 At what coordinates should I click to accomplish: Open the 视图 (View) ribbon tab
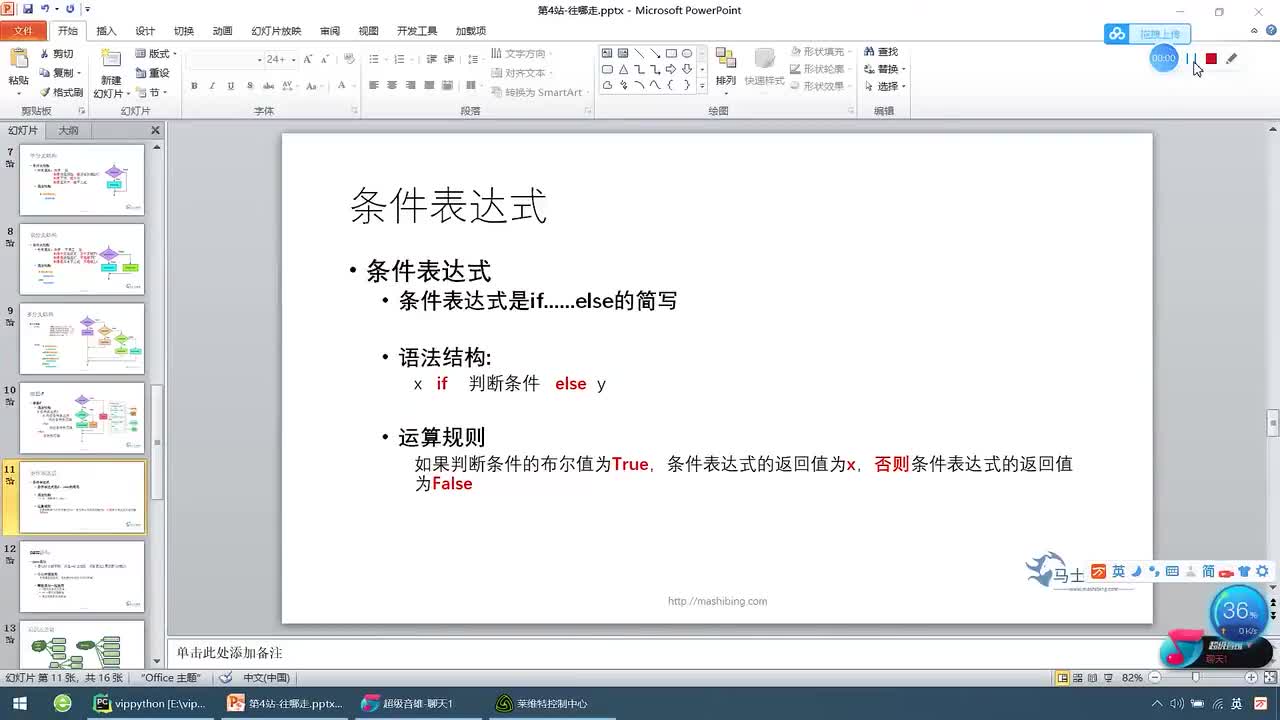pos(369,31)
